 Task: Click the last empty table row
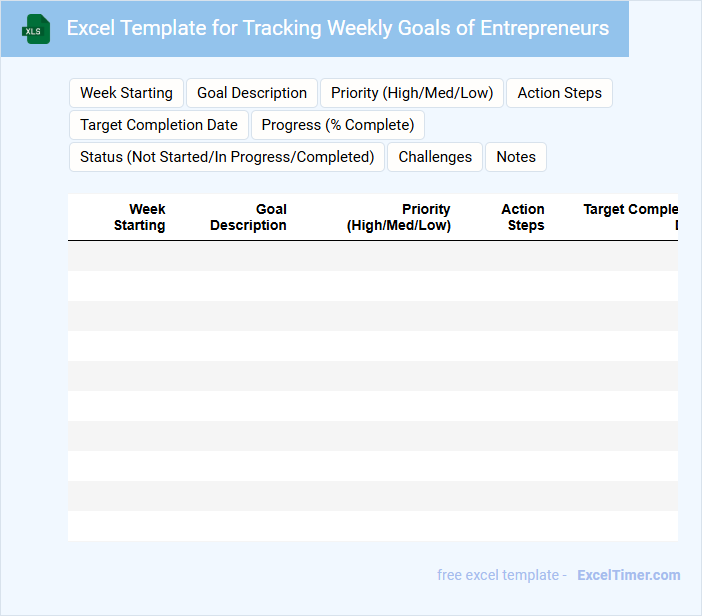(372, 526)
